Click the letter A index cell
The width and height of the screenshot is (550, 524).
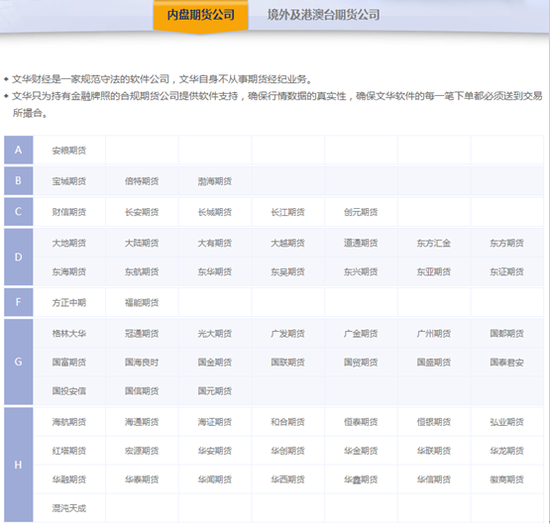tap(19, 150)
